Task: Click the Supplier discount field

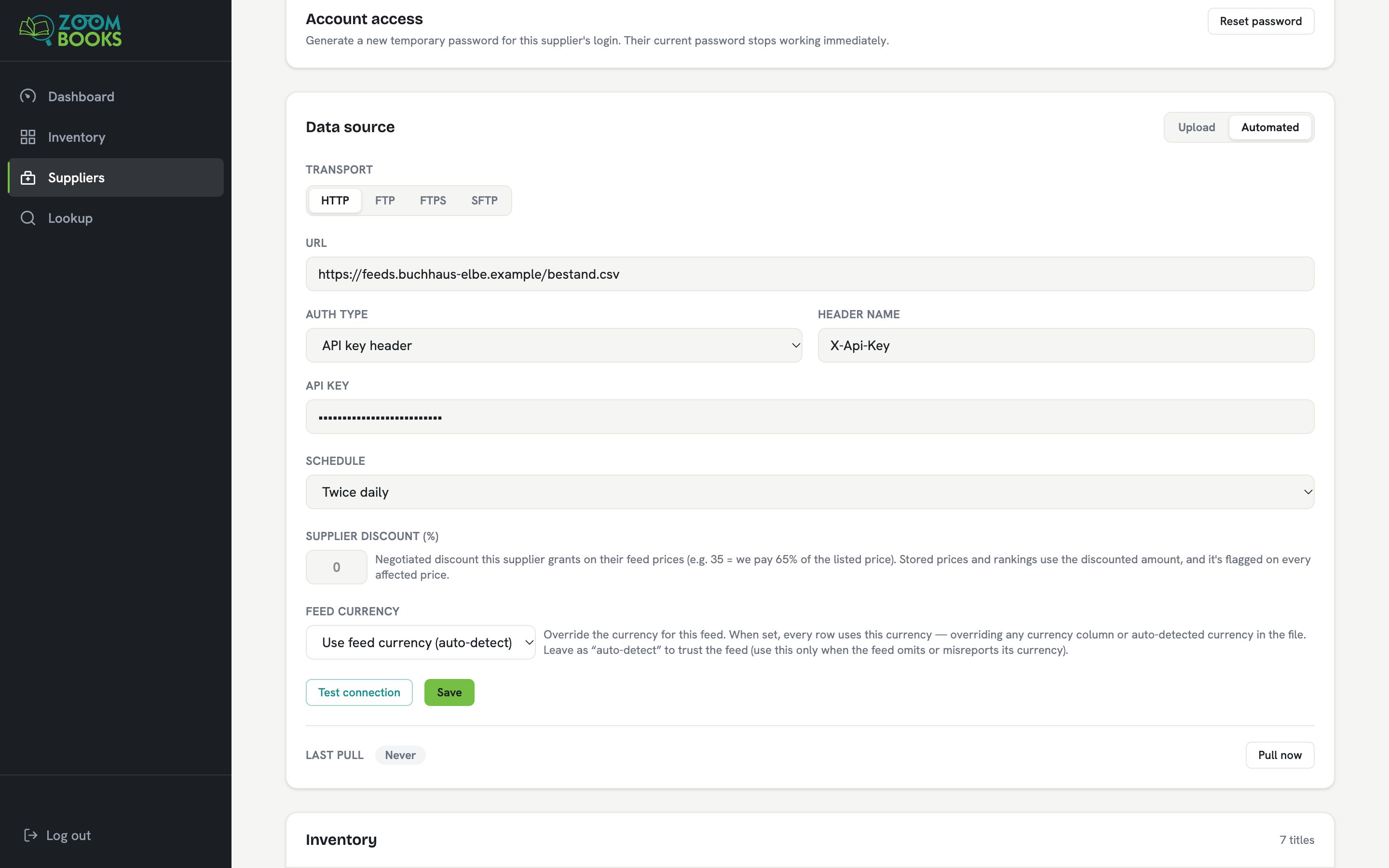Action: (336, 567)
